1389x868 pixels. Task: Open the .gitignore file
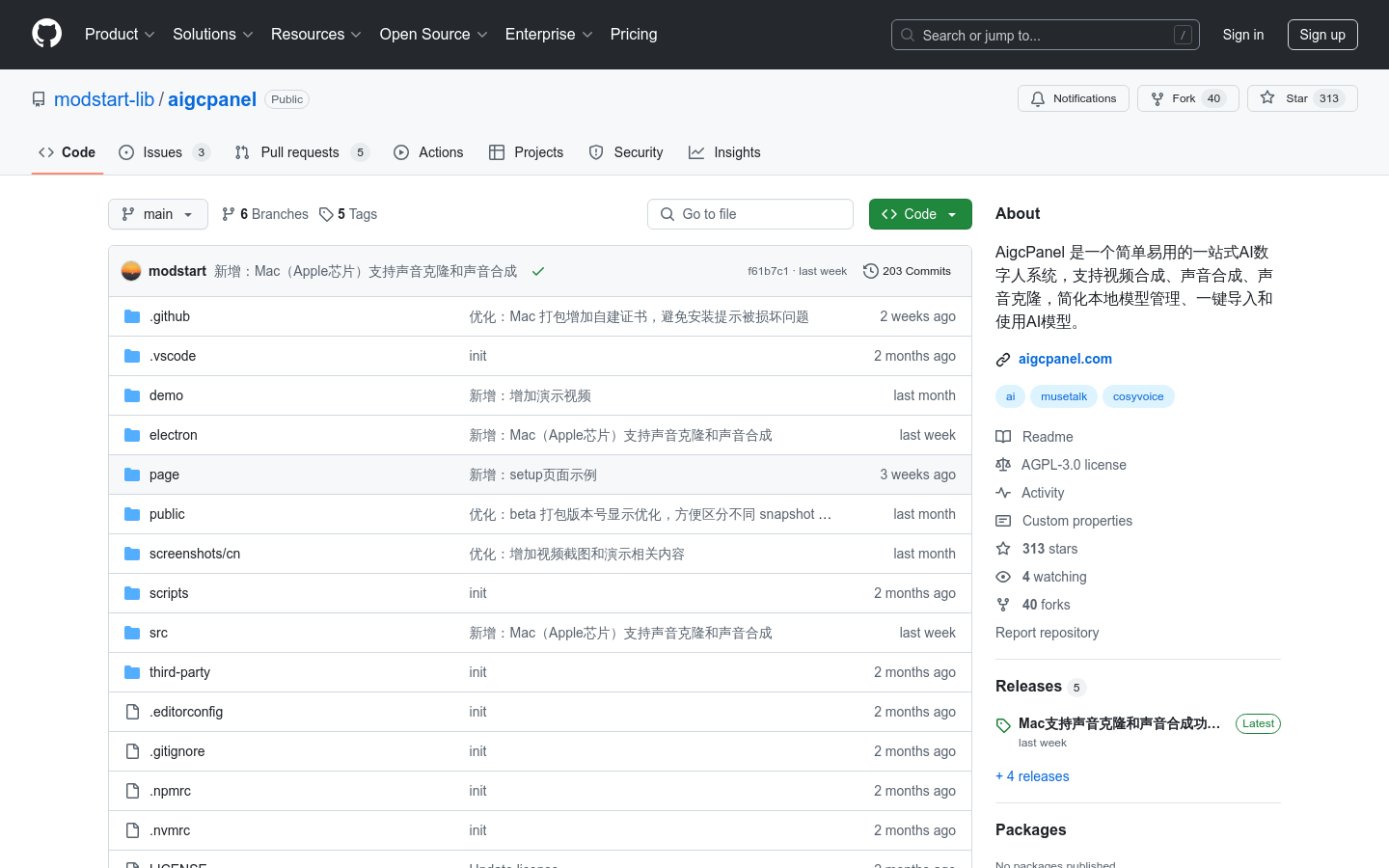[177, 751]
